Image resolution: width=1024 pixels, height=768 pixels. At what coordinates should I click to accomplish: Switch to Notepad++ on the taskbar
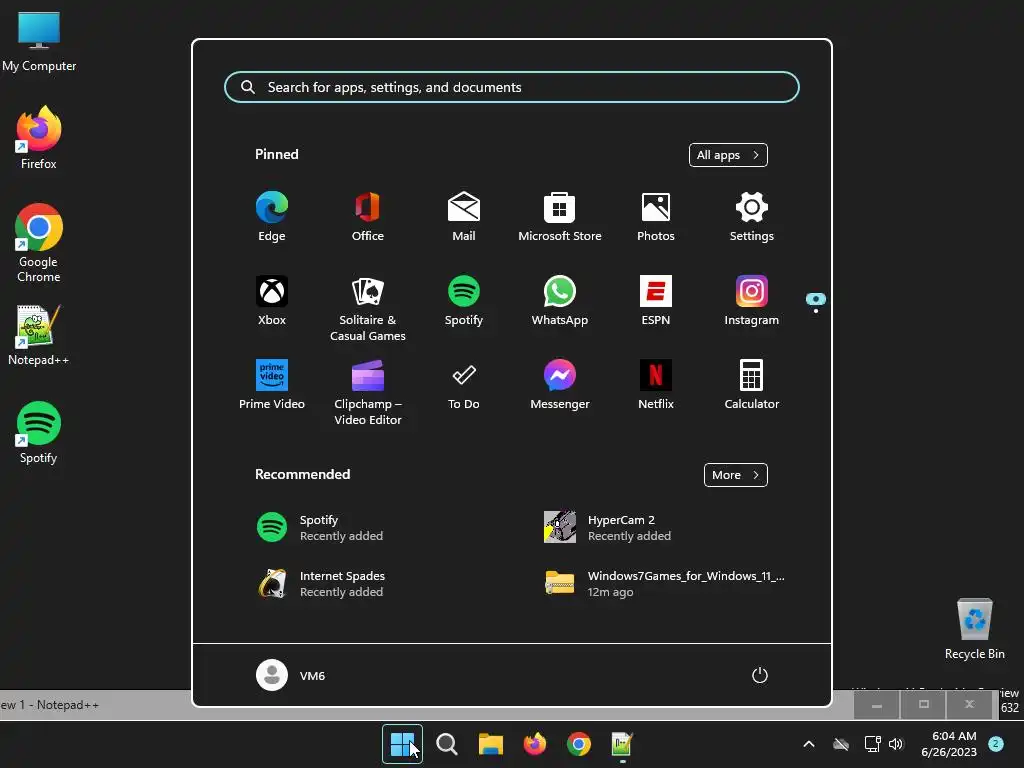point(622,744)
